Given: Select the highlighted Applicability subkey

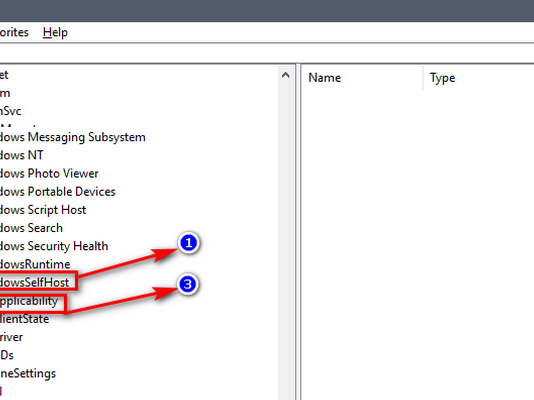Looking at the screenshot, I should coord(29,301).
